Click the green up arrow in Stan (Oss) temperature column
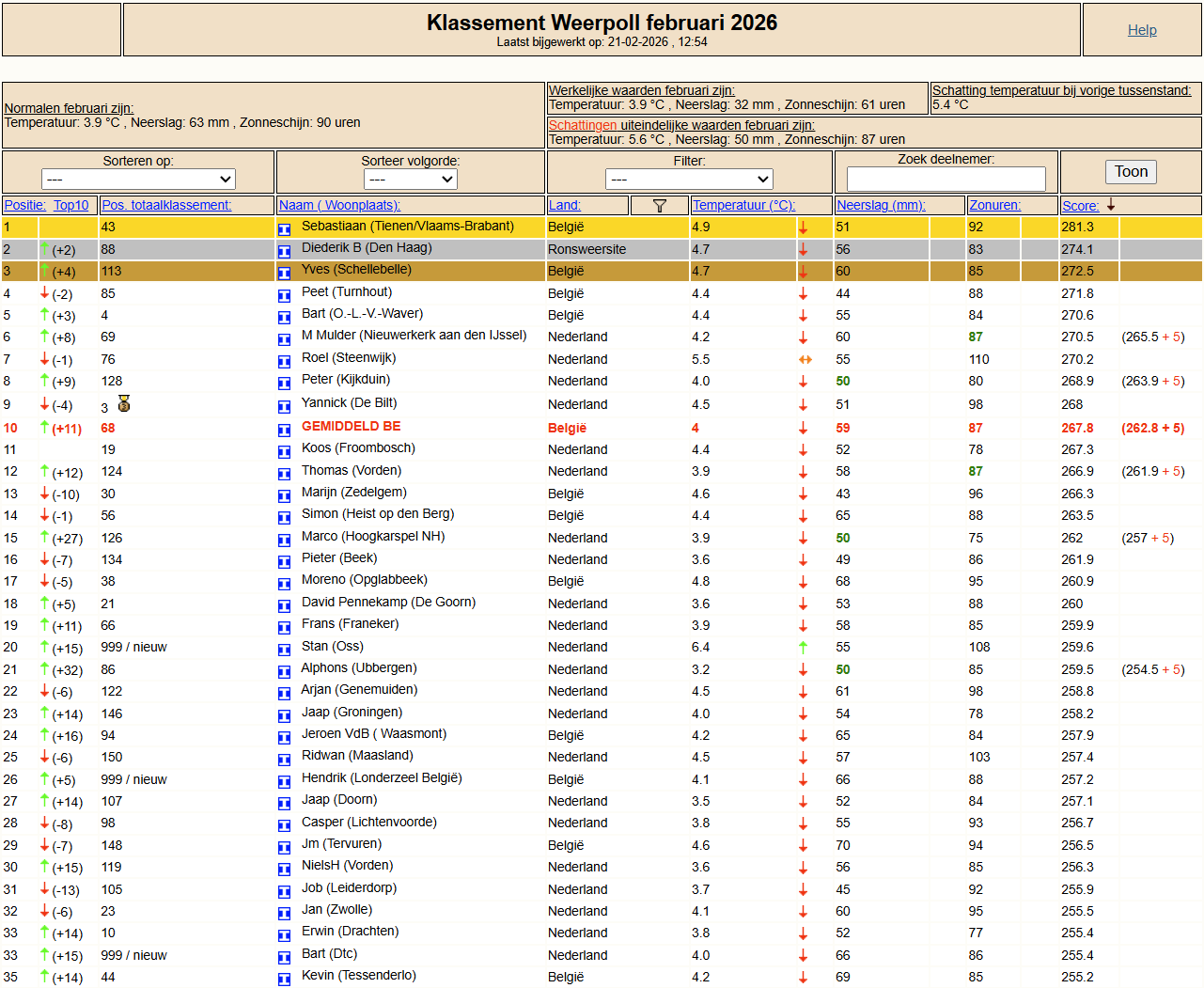The height and width of the screenshot is (988, 1204). tap(803, 648)
